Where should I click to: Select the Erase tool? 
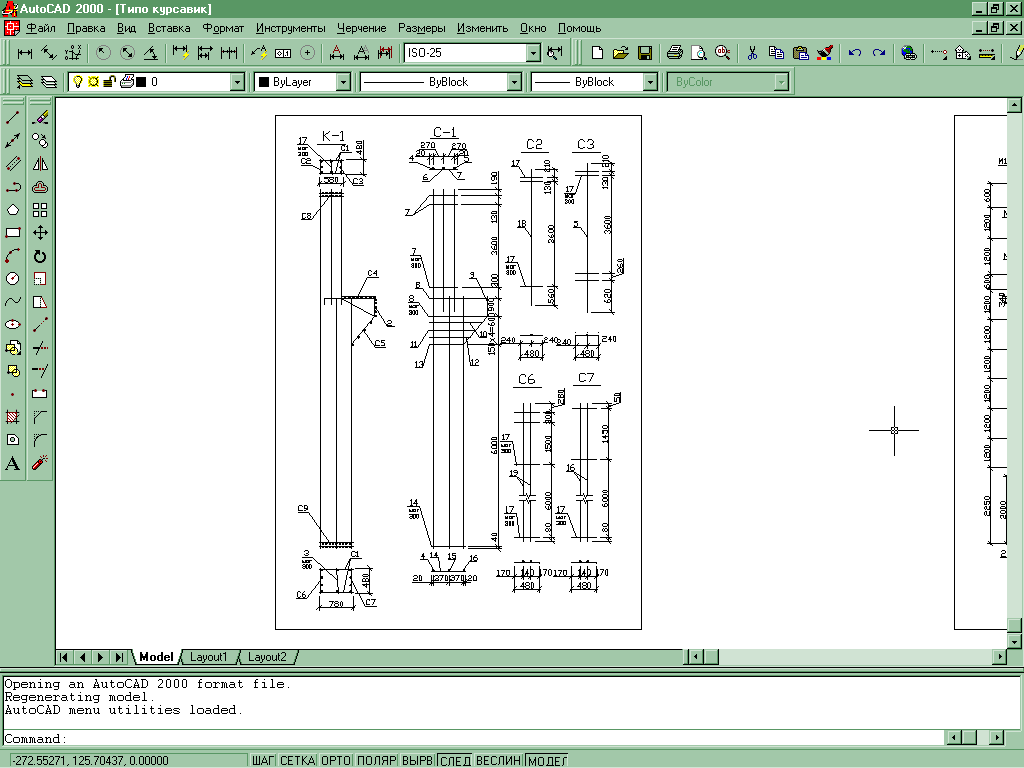[40, 118]
